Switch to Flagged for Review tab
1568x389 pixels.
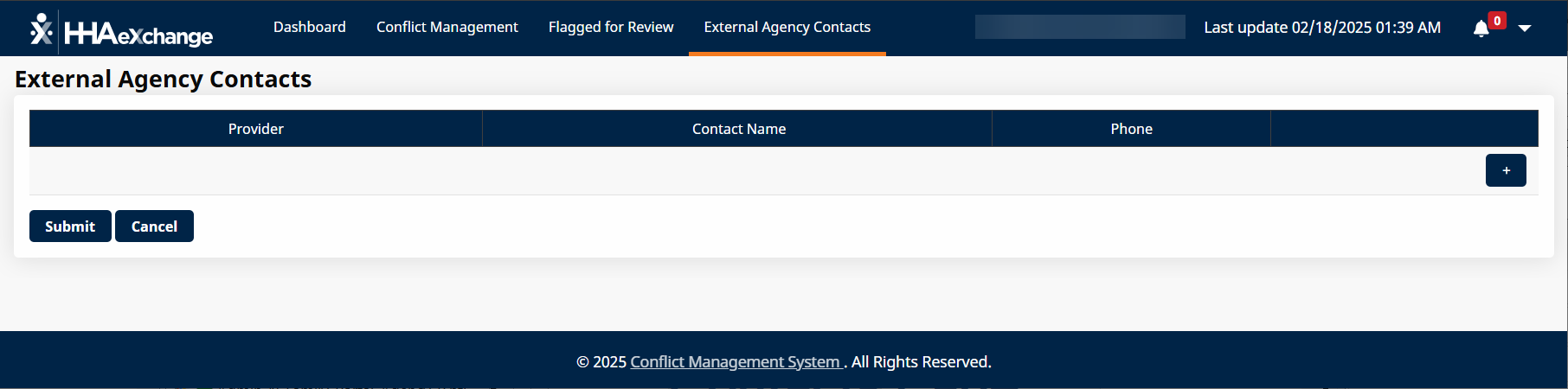point(611,28)
